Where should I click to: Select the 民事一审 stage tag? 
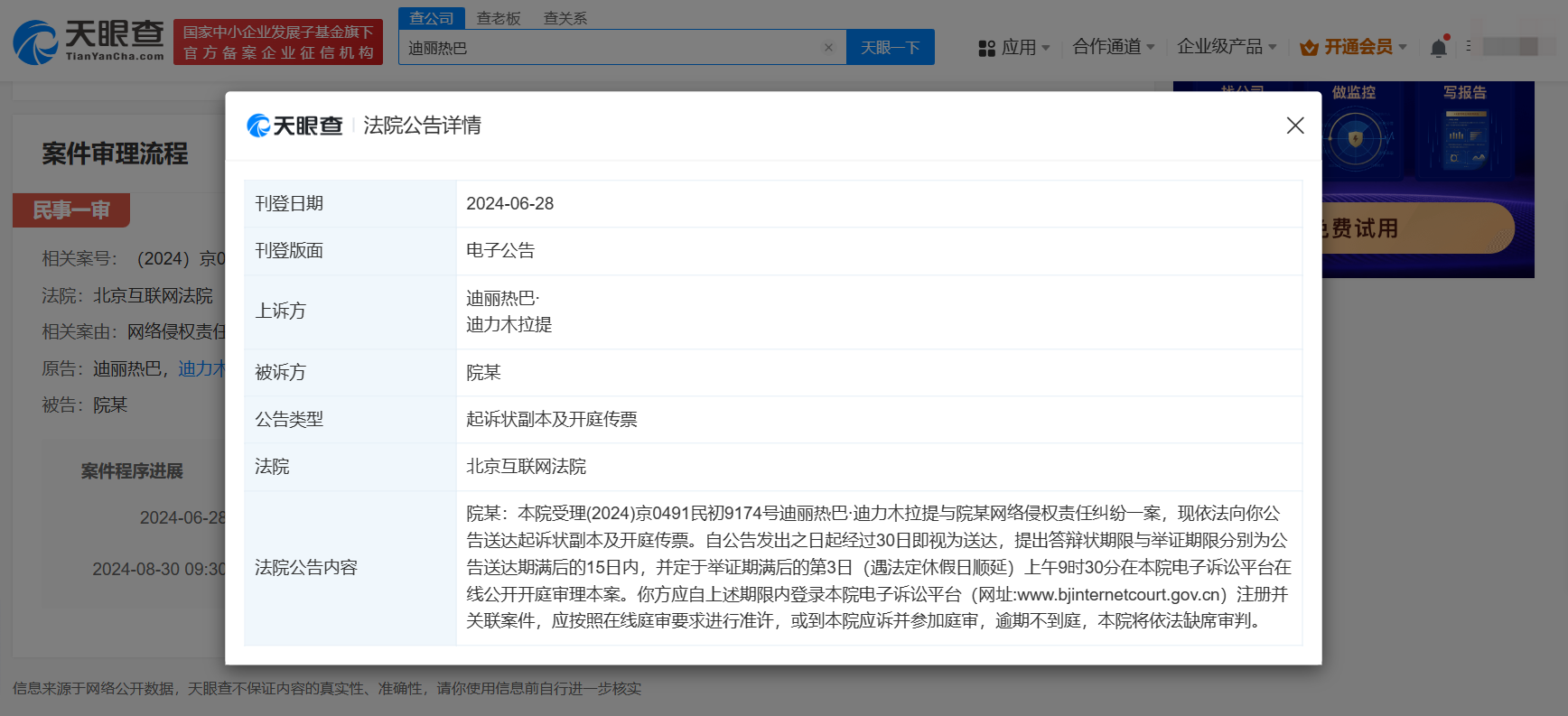(71, 210)
